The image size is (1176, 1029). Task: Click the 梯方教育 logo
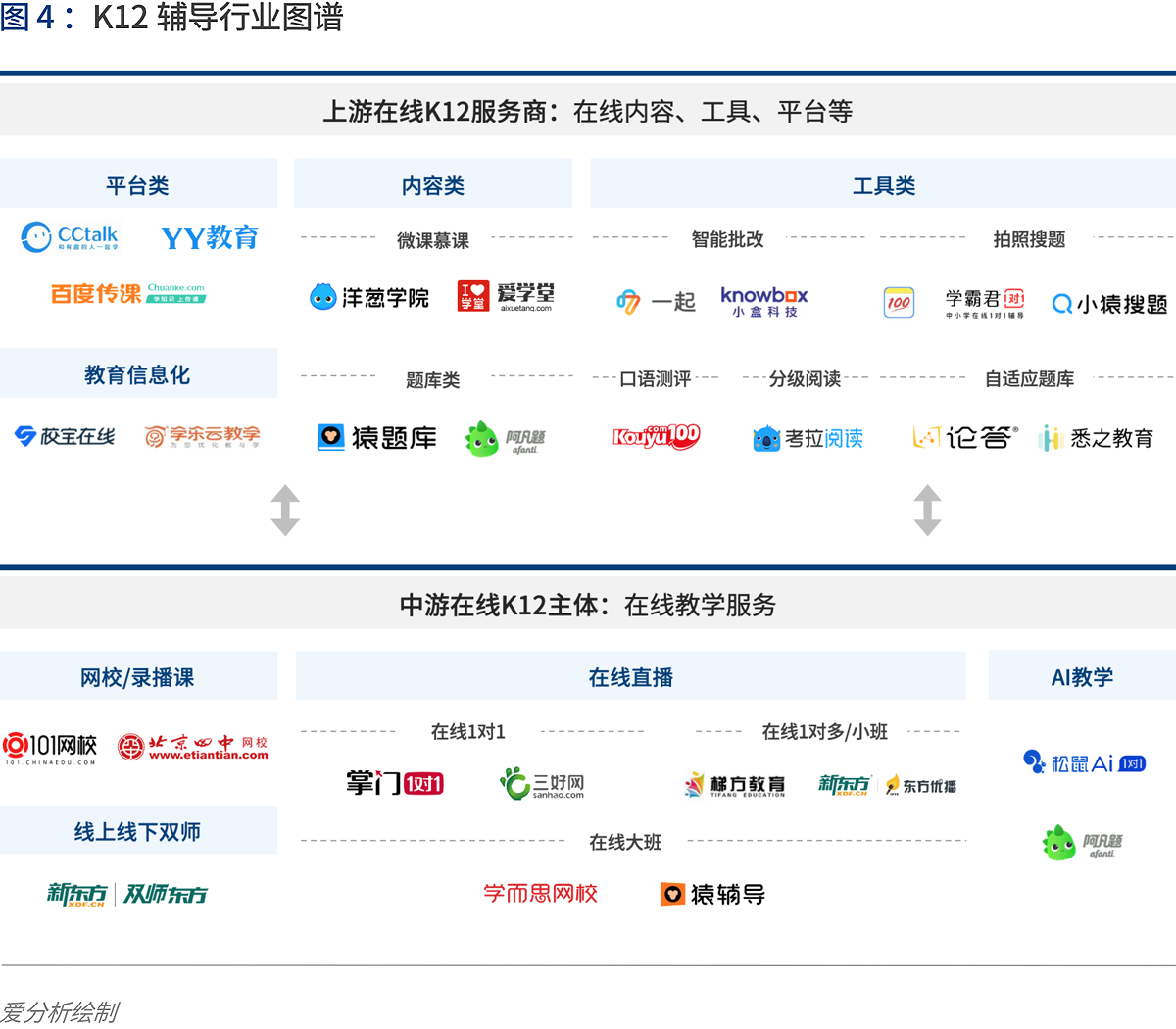(735, 785)
